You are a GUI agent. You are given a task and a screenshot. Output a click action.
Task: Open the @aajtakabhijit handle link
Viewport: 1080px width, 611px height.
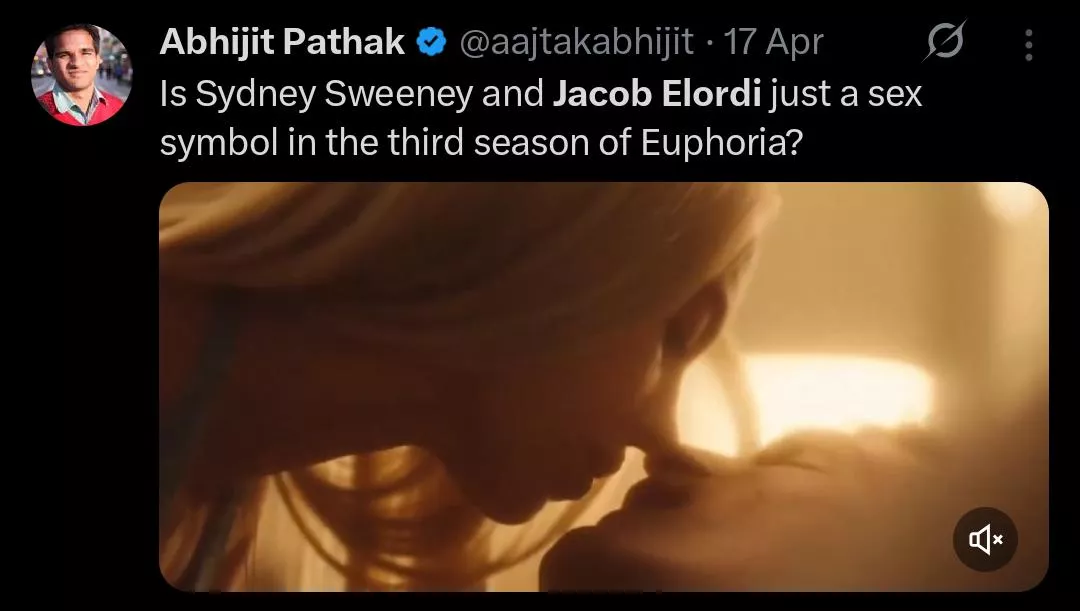point(576,42)
